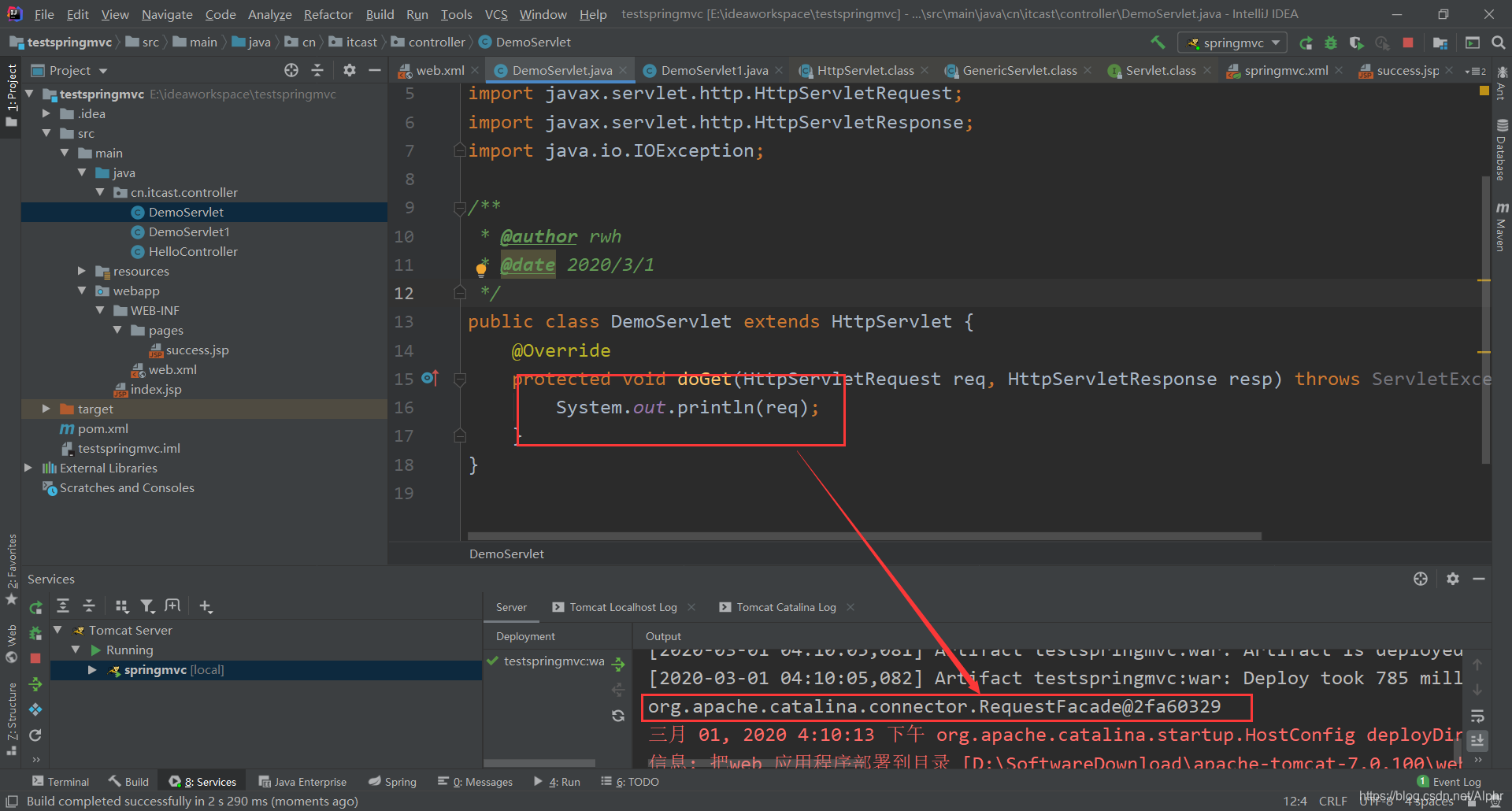Screen dimensions: 1512x811
Task: Toggle soft-wrap in the Output console
Action: [1477, 716]
